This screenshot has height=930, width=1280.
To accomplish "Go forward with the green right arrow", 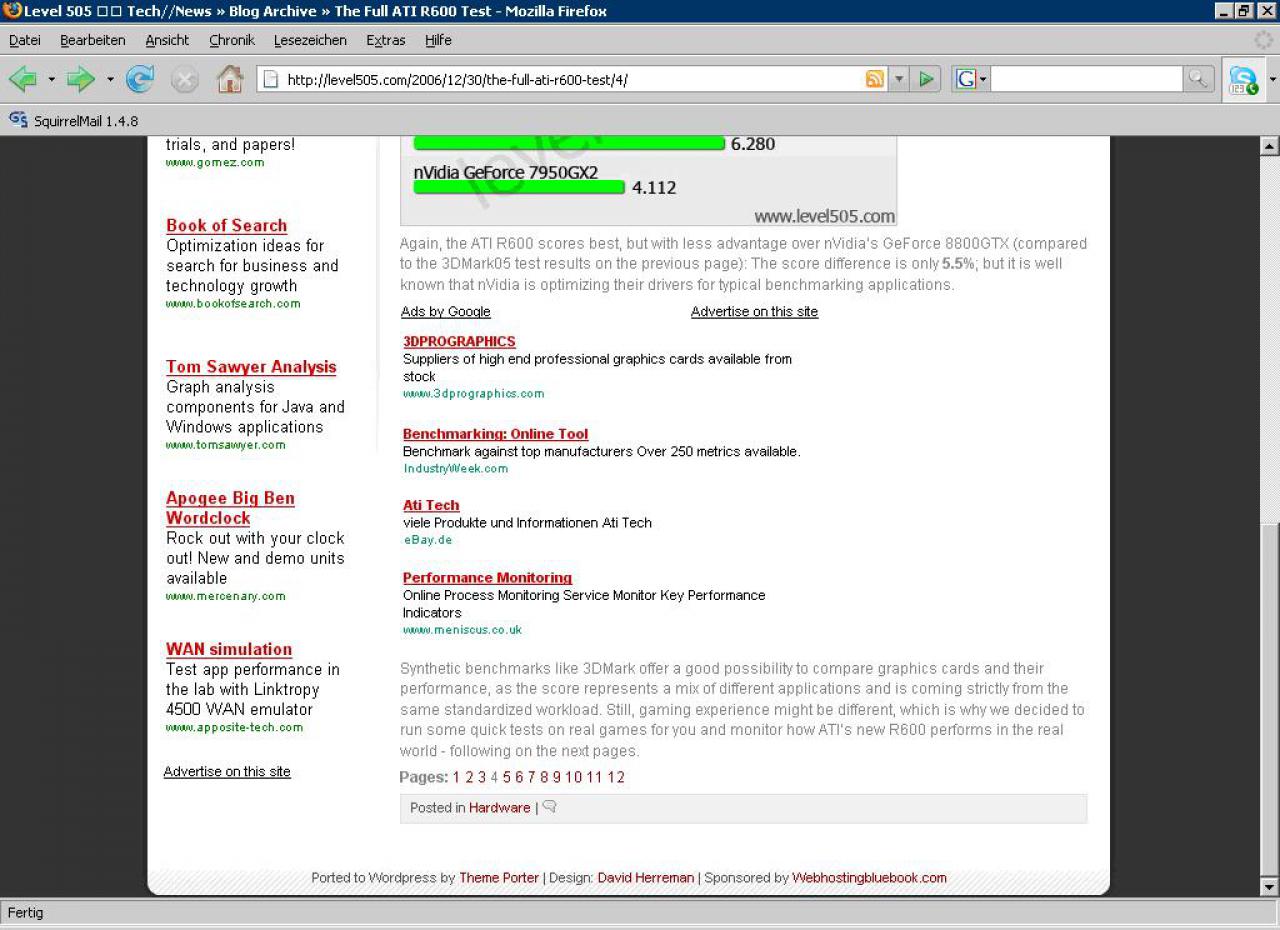I will click(80, 79).
